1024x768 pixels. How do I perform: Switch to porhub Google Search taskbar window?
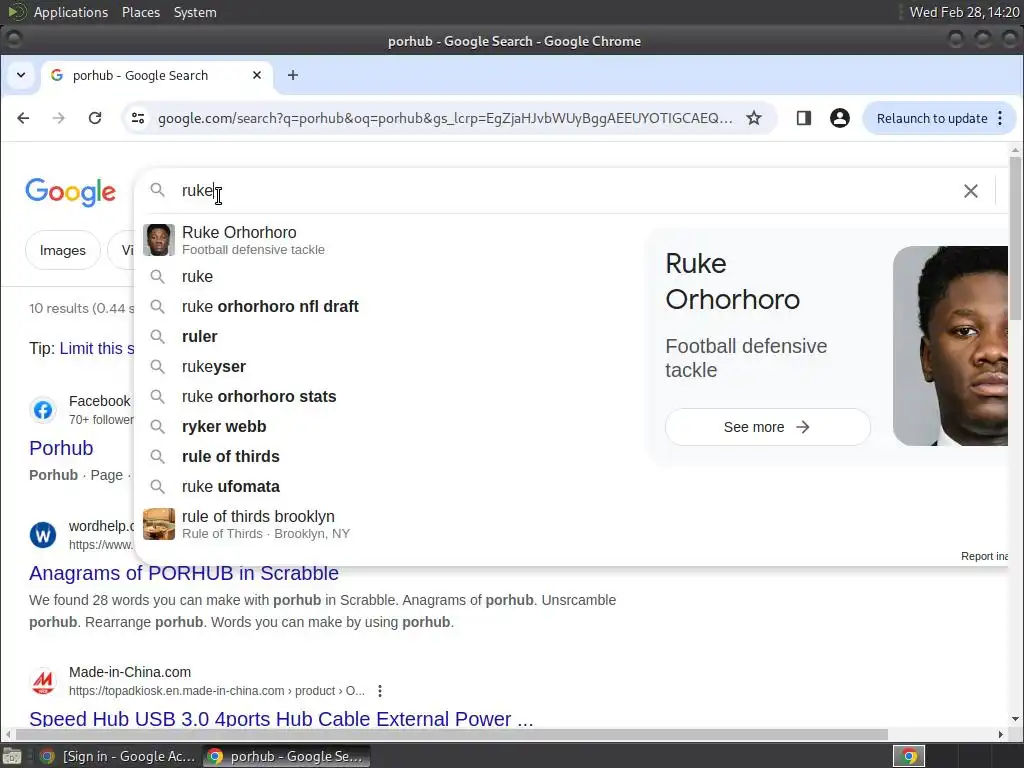286,757
